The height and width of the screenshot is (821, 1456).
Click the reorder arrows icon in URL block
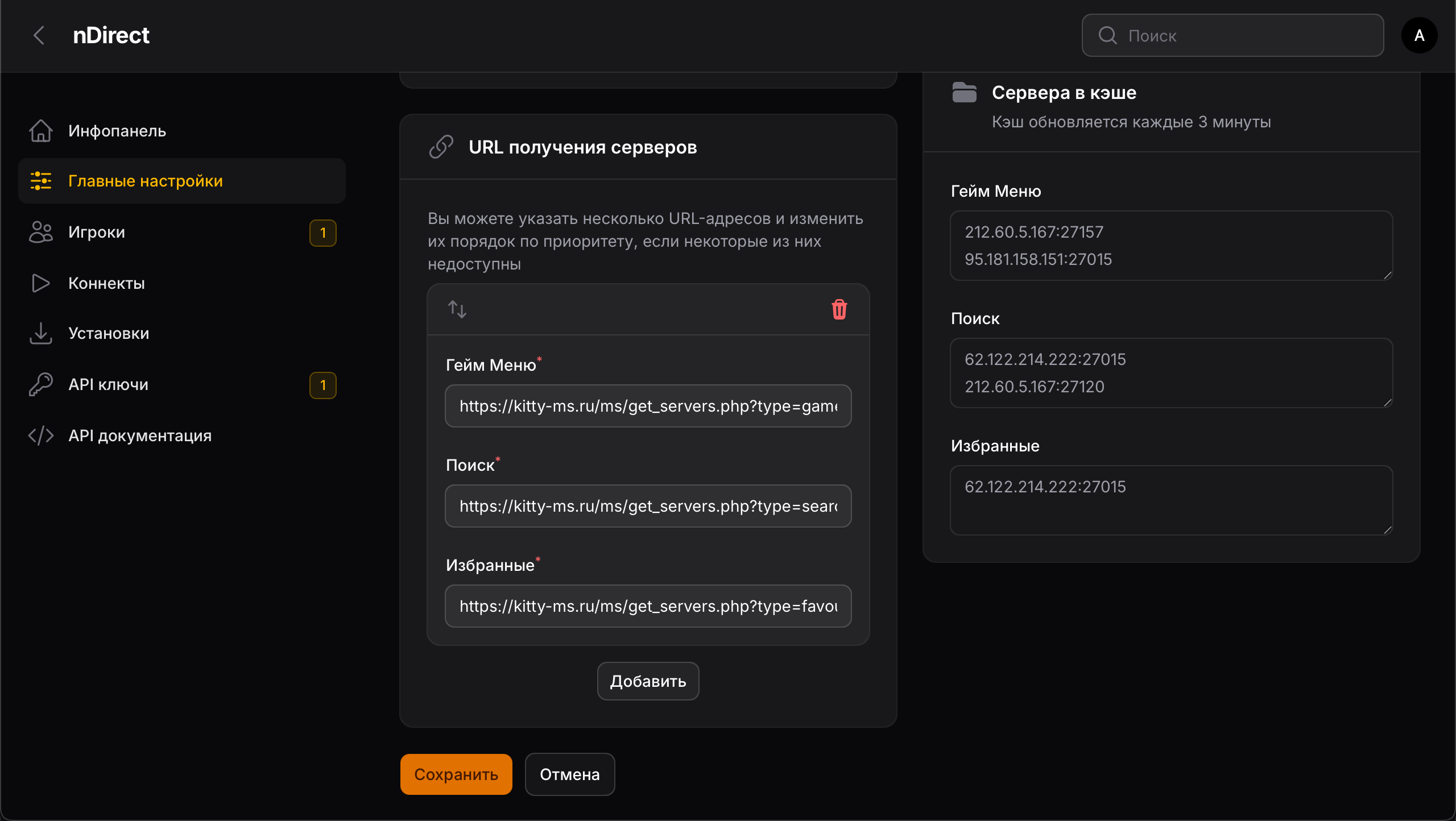pos(457,309)
